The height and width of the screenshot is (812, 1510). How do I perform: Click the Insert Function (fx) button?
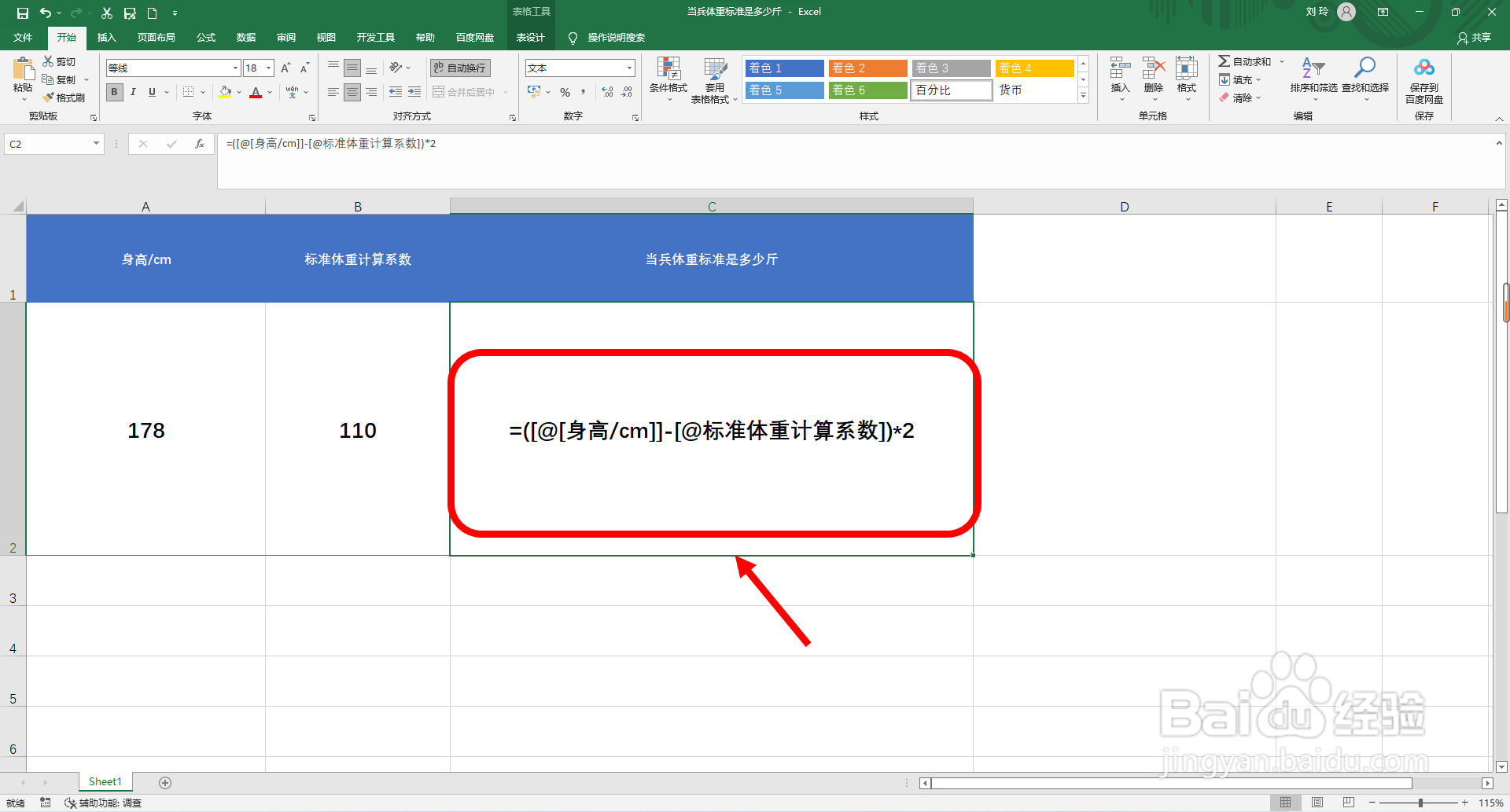(201, 144)
